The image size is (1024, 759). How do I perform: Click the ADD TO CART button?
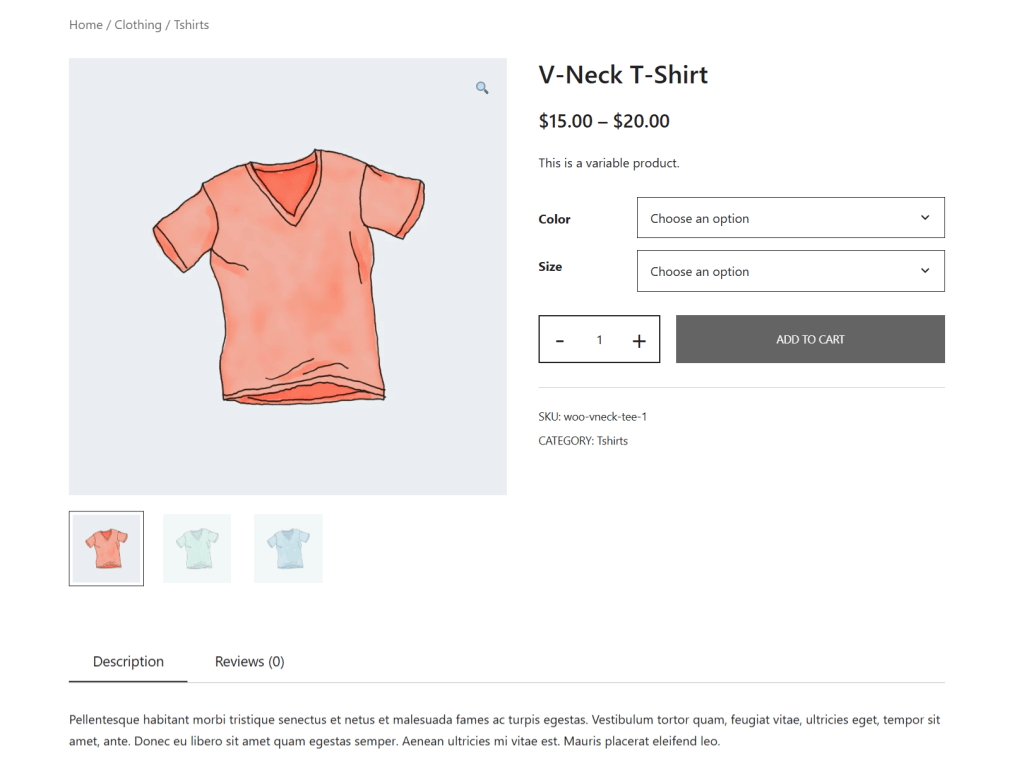(810, 339)
